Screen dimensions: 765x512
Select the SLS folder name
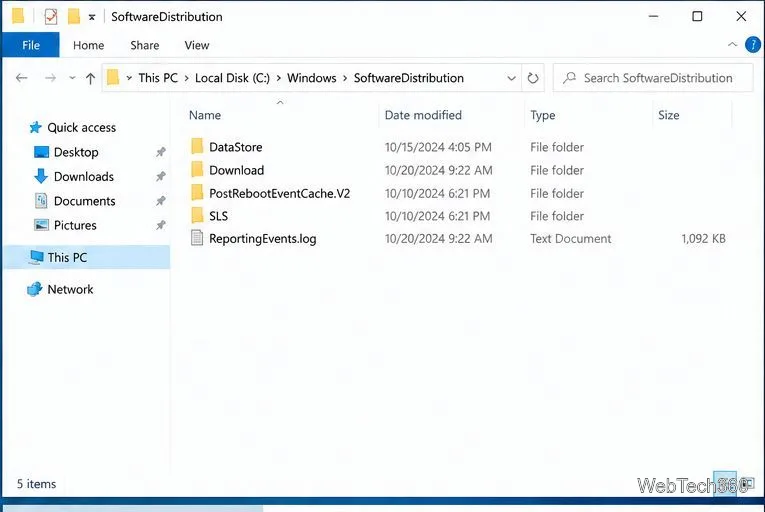[218, 216]
